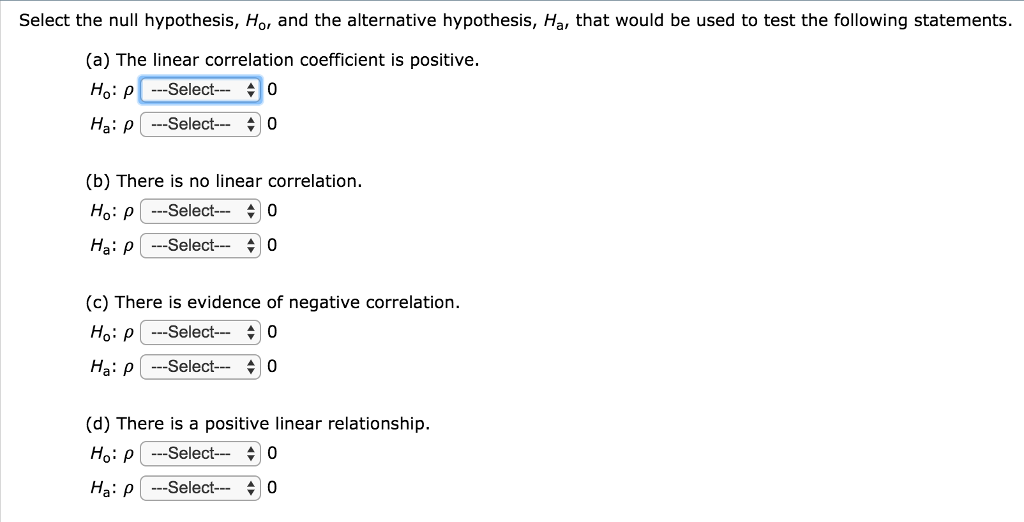Choose the H₀ operator dropdown in part (c)
This screenshot has height=522, width=1024.
200,332
